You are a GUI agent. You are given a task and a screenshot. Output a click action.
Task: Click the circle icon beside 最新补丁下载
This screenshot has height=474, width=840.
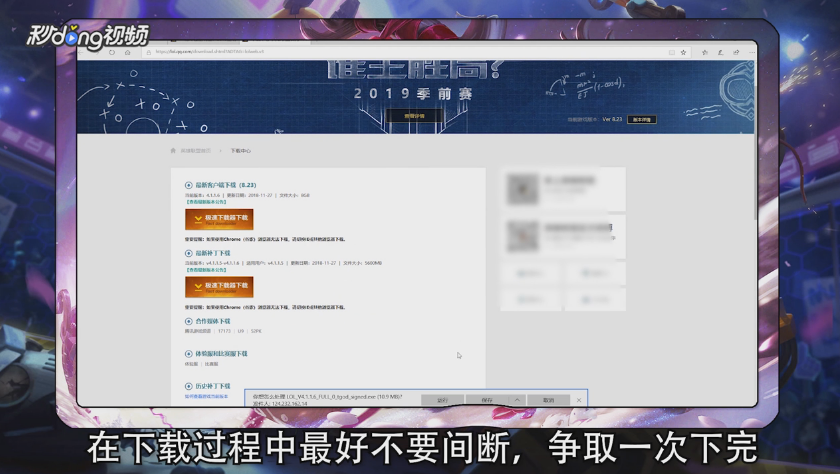point(189,253)
